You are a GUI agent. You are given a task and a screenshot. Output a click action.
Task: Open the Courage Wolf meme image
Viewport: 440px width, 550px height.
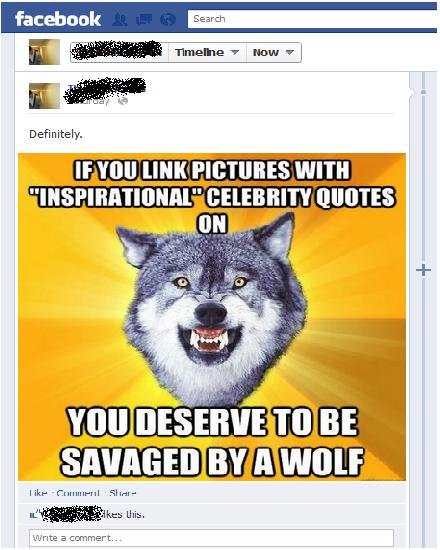(x=212, y=317)
